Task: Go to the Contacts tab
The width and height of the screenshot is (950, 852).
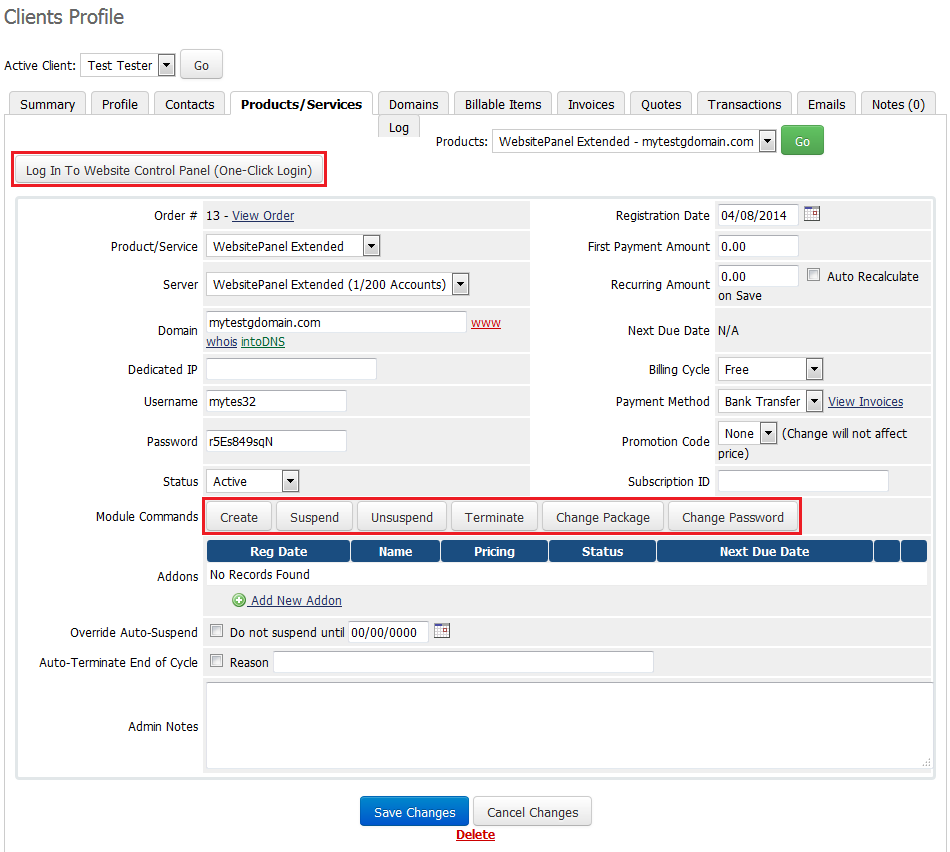Action: pos(190,104)
